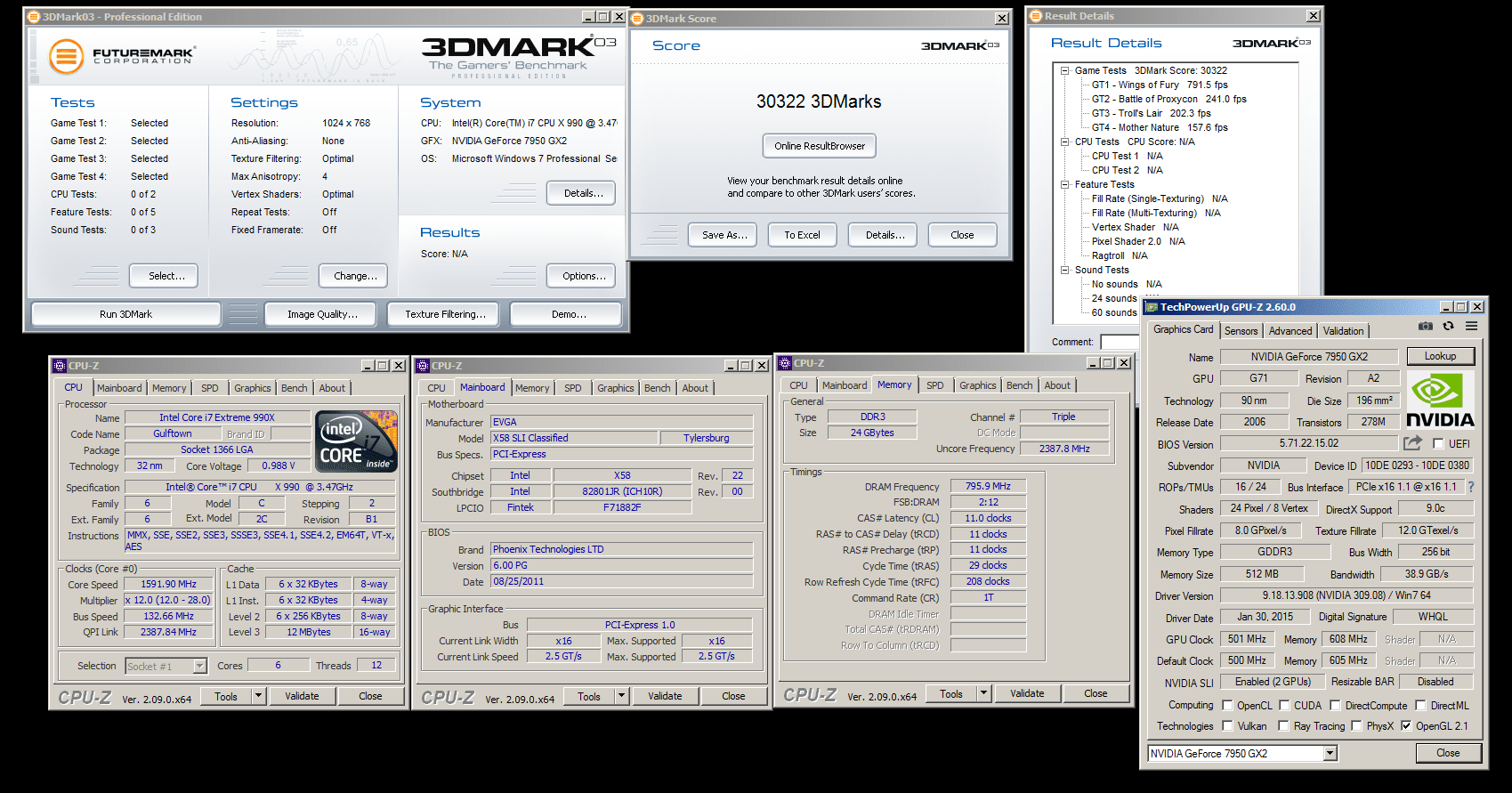Click the '30322 3DMarks' score text
The width and height of the screenshot is (1512, 793).
coord(819,101)
